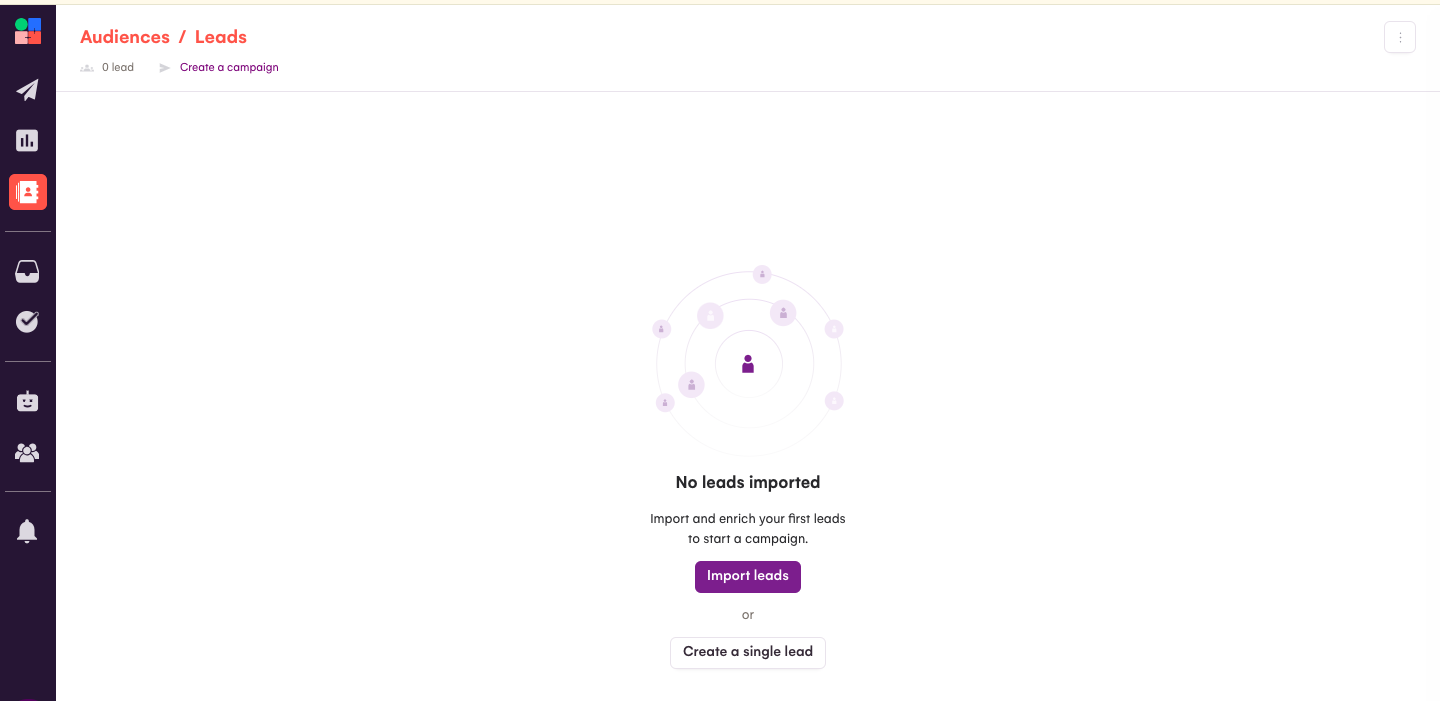
Task: Expand the three-dot options menu
Action: pos(1400,37)
